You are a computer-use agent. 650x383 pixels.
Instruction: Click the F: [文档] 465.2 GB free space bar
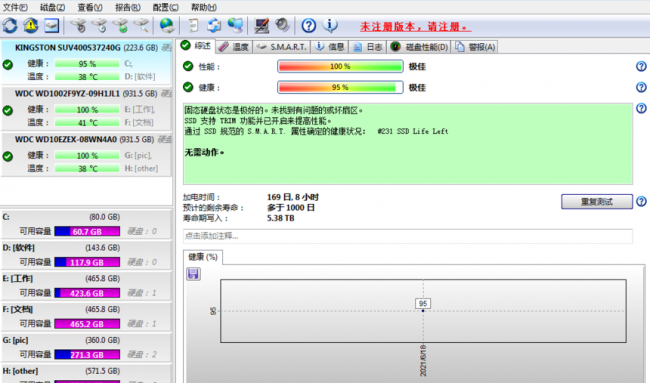(x=87, y=324)
